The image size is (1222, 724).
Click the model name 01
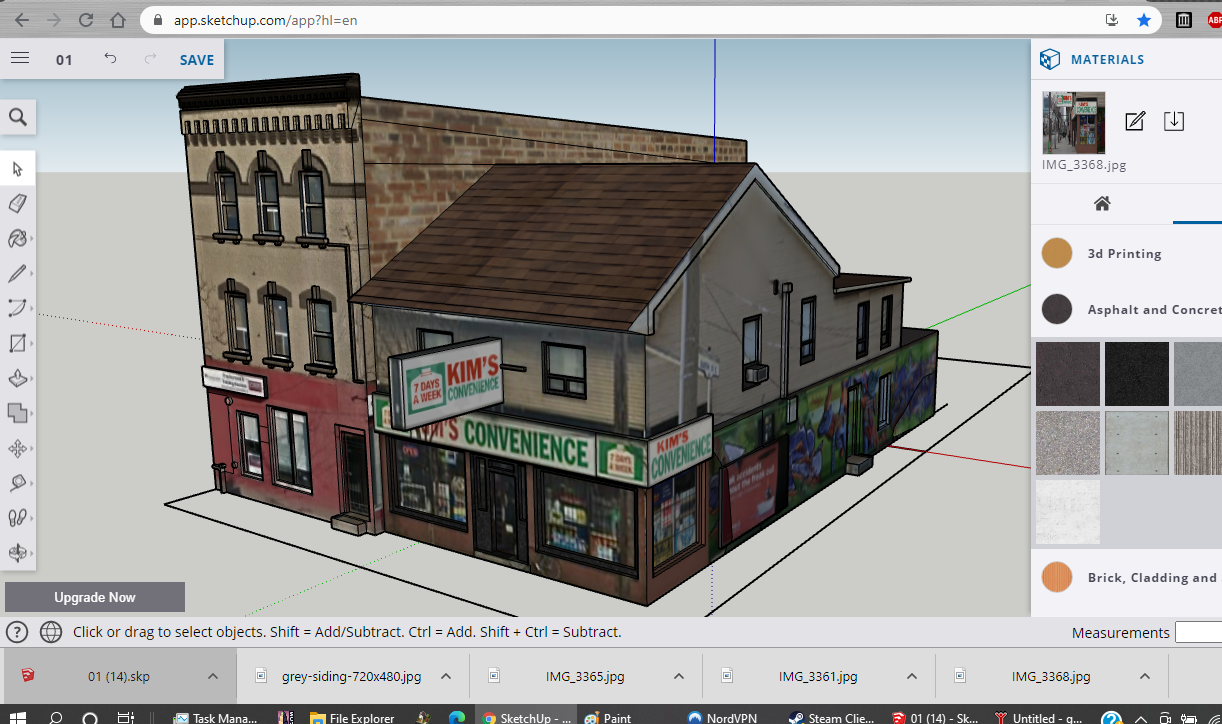pyautogui.click(x=64, y=60)
